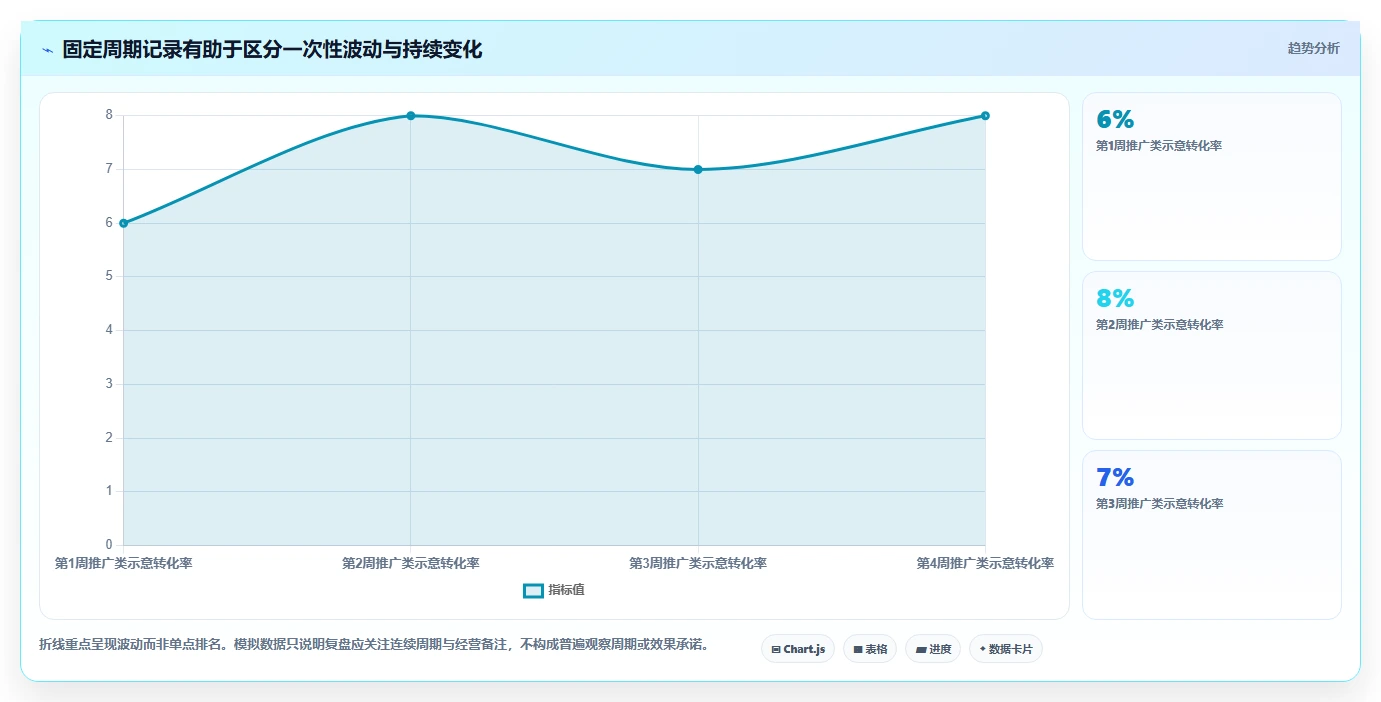Click the week 3 data point at value 7
This screenshot has height=702, width=1381.
[698, 169]
